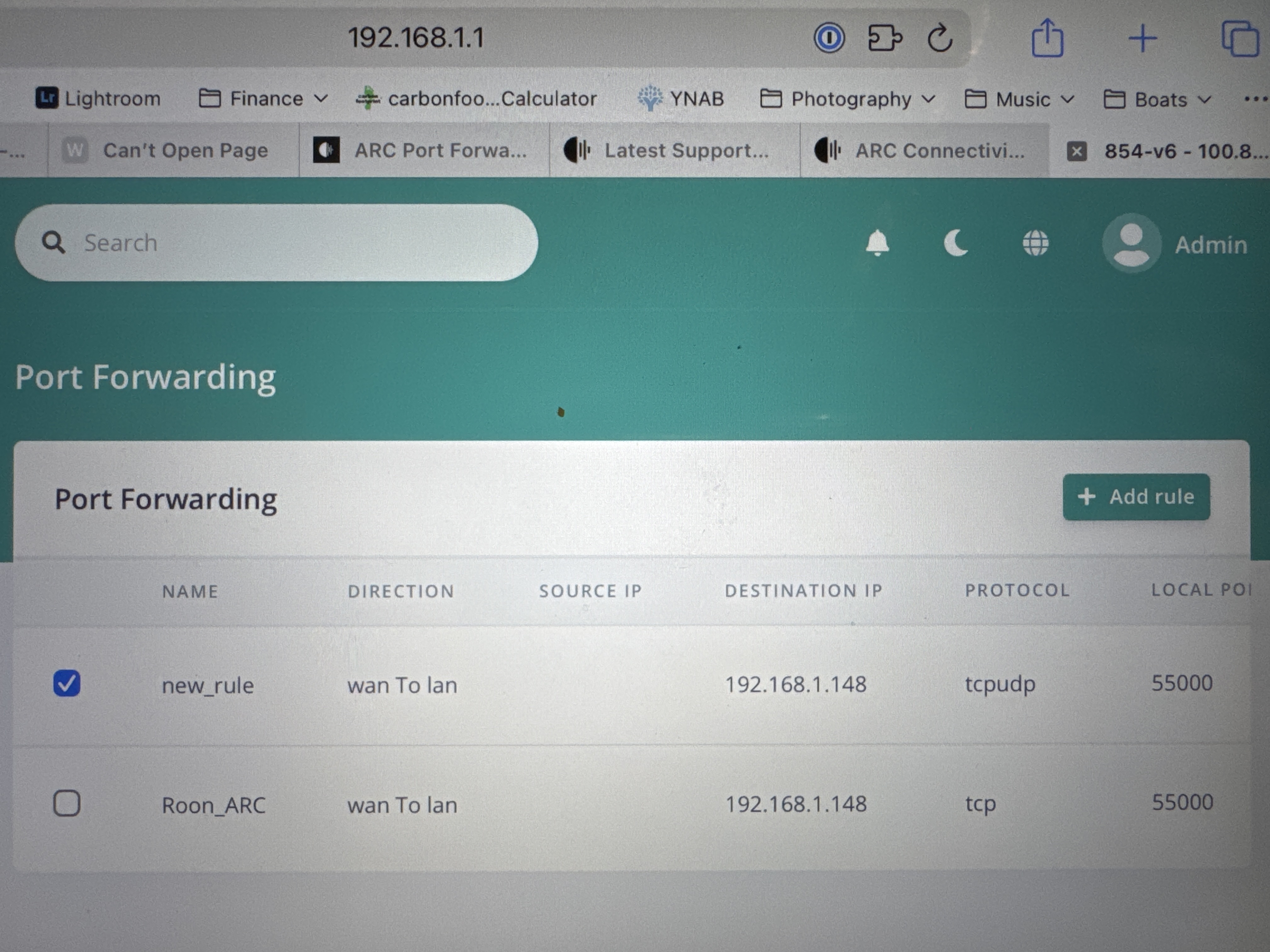Open the globe language selector
Screen dimensions: 1270x952
pos(1035,243)
